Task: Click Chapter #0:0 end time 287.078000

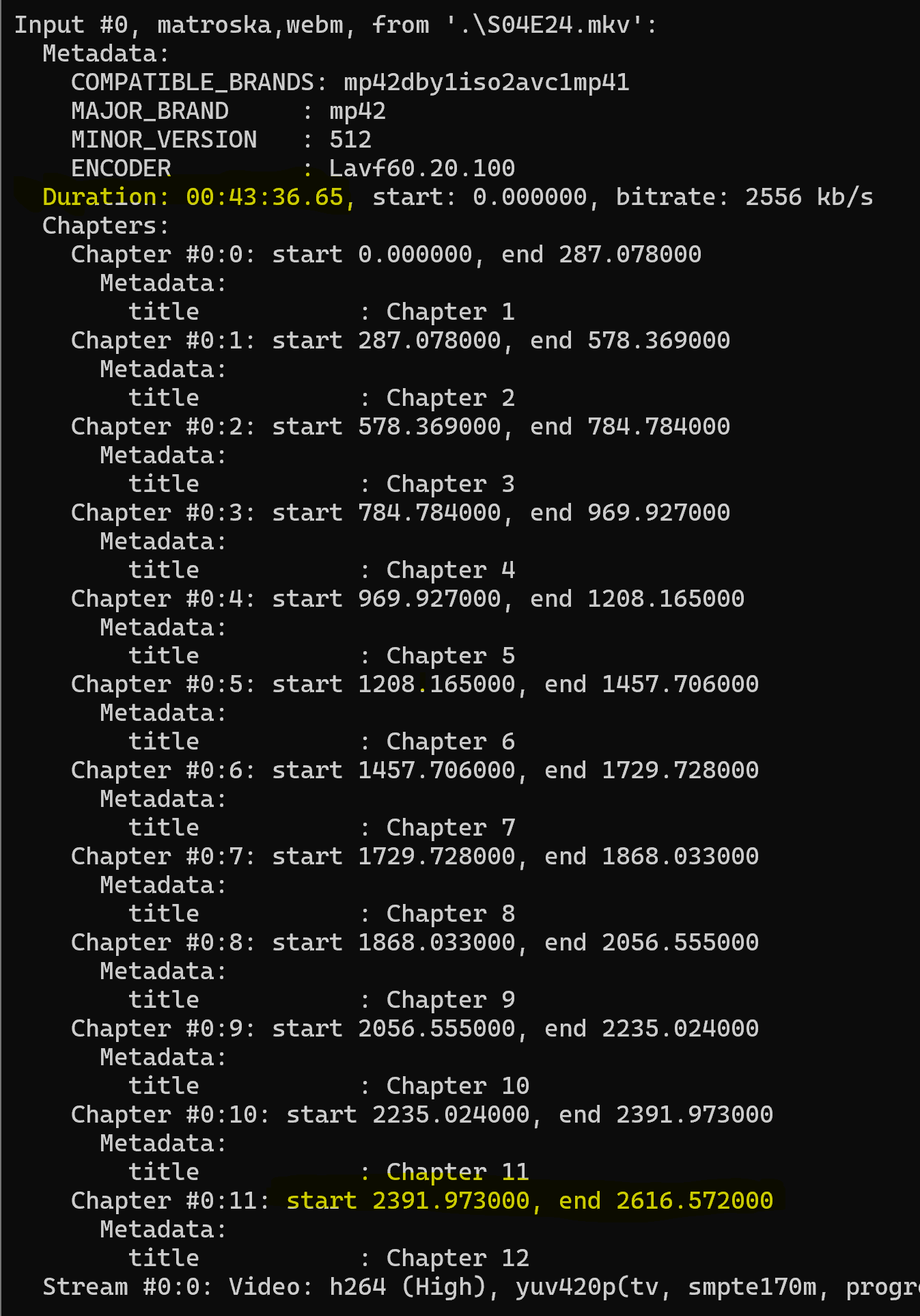Action: [630, 254]
